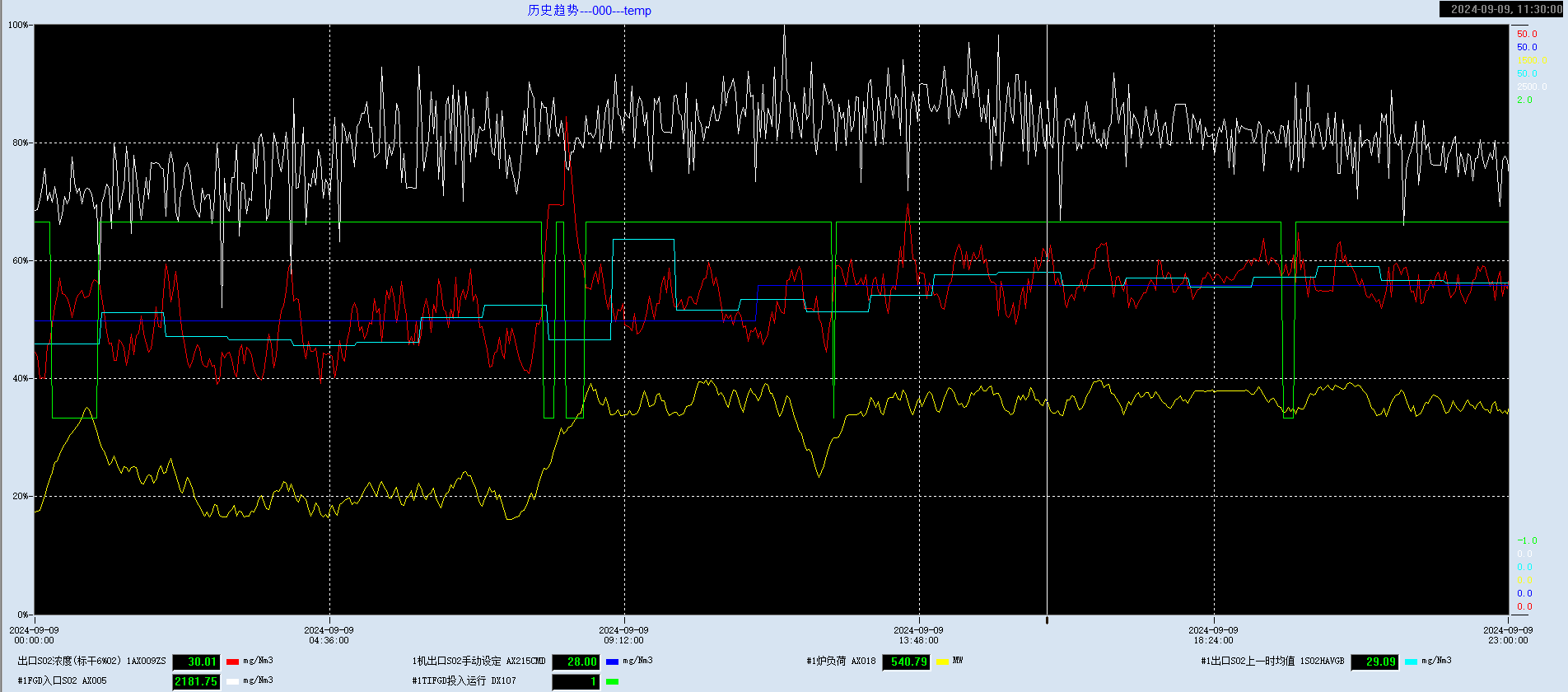Click the time axis label 04:36:00
Viewport: 1568px width, 692px height.
(329, 640)
